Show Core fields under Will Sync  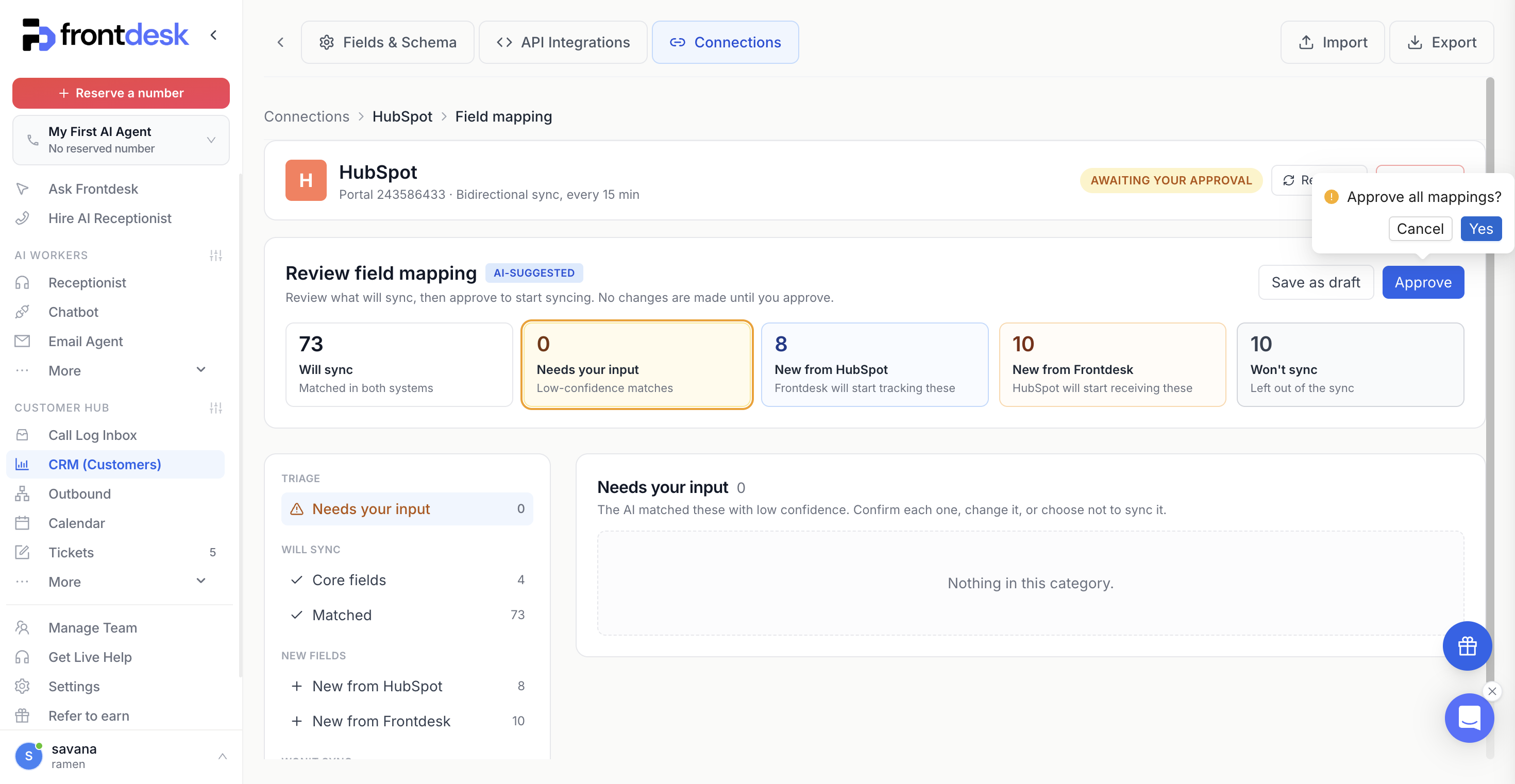[407, 580]
